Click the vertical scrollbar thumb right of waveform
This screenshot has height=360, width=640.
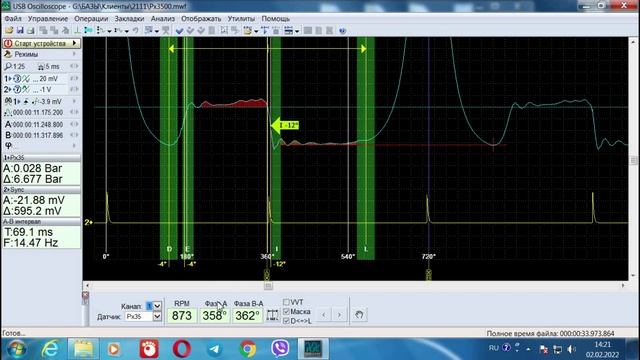[x=633, y=160]
